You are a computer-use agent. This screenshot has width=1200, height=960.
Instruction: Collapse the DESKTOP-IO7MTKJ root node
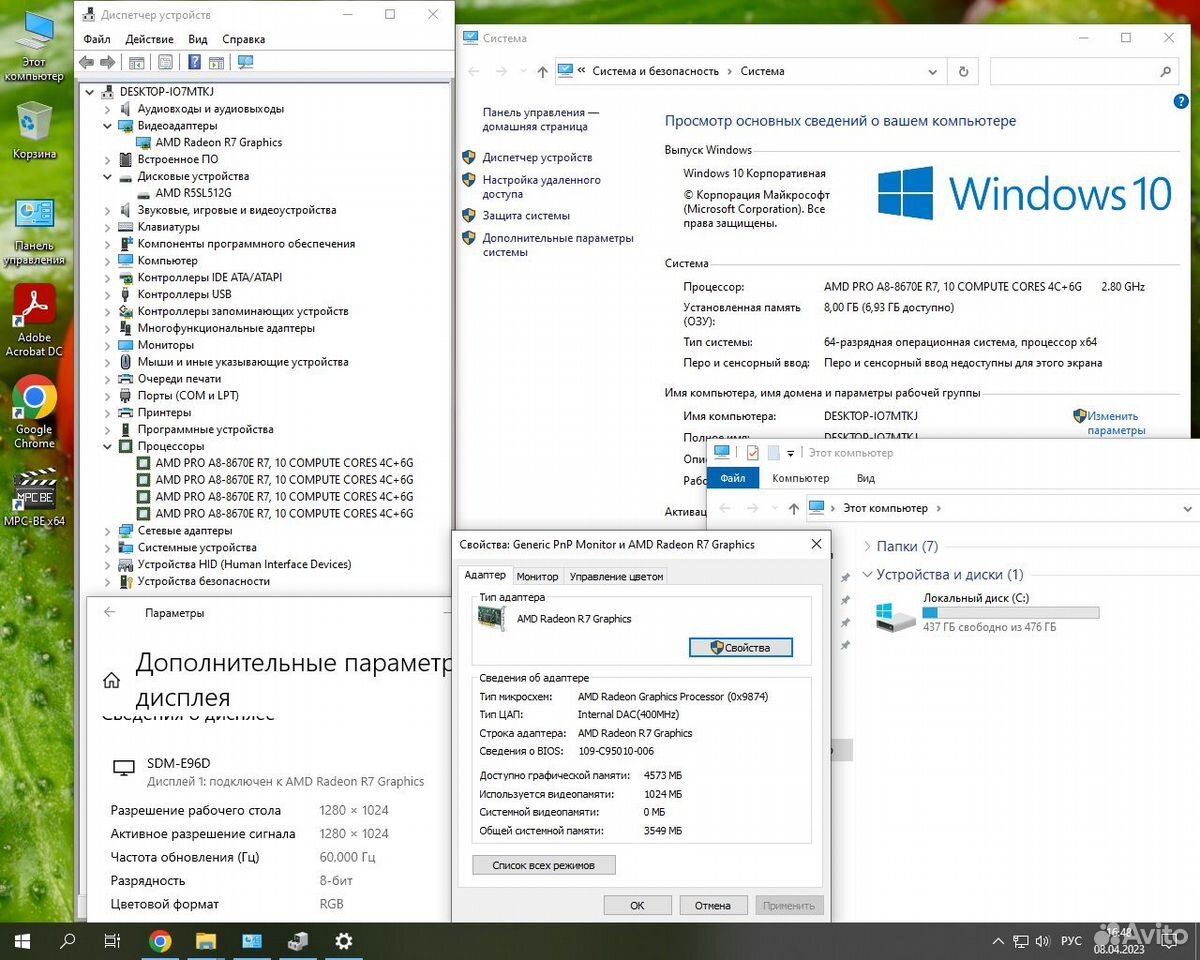tap(91, 92)
